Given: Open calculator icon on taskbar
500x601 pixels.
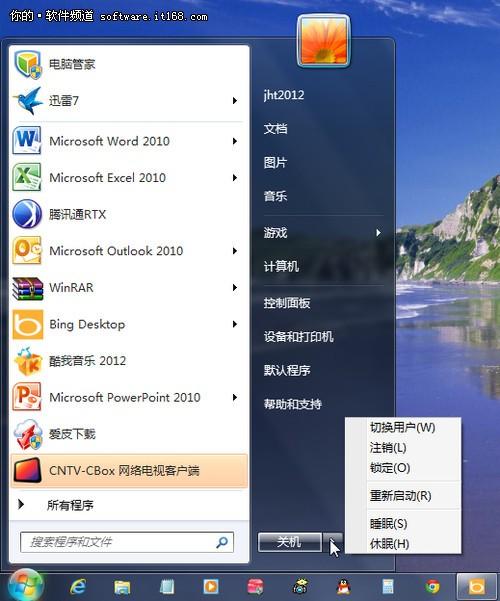Looking at the screenshot, I should [x=388, y=587].
